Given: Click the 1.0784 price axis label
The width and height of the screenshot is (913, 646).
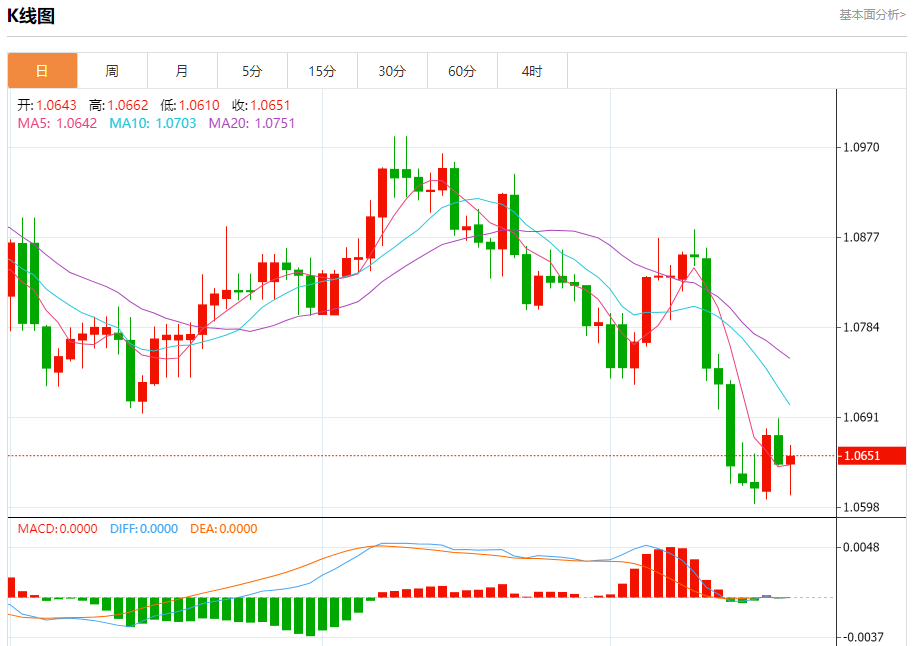Looking at the screenshot, I should [x=861, y=327].
